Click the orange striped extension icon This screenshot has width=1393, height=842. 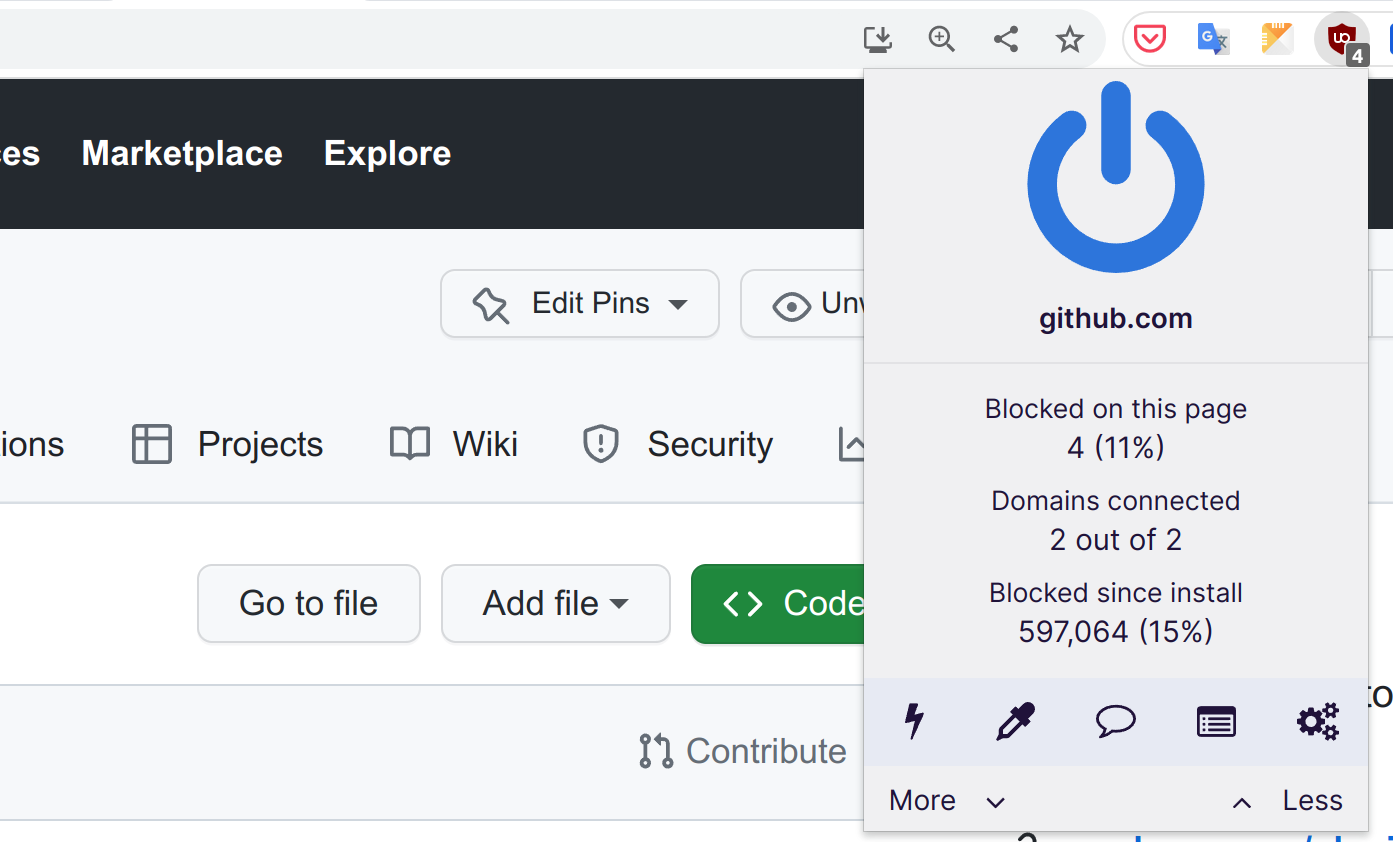[x=1277, y=40]
